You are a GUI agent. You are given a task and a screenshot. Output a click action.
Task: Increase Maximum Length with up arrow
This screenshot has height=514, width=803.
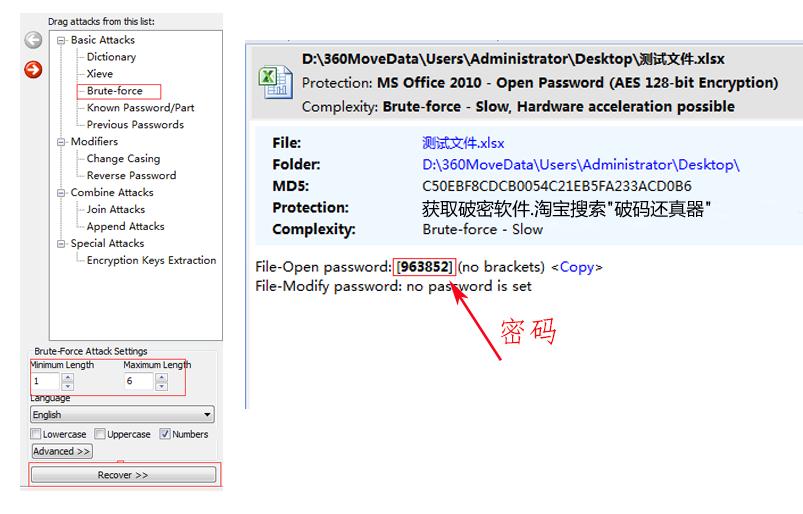tap(161, 378)
